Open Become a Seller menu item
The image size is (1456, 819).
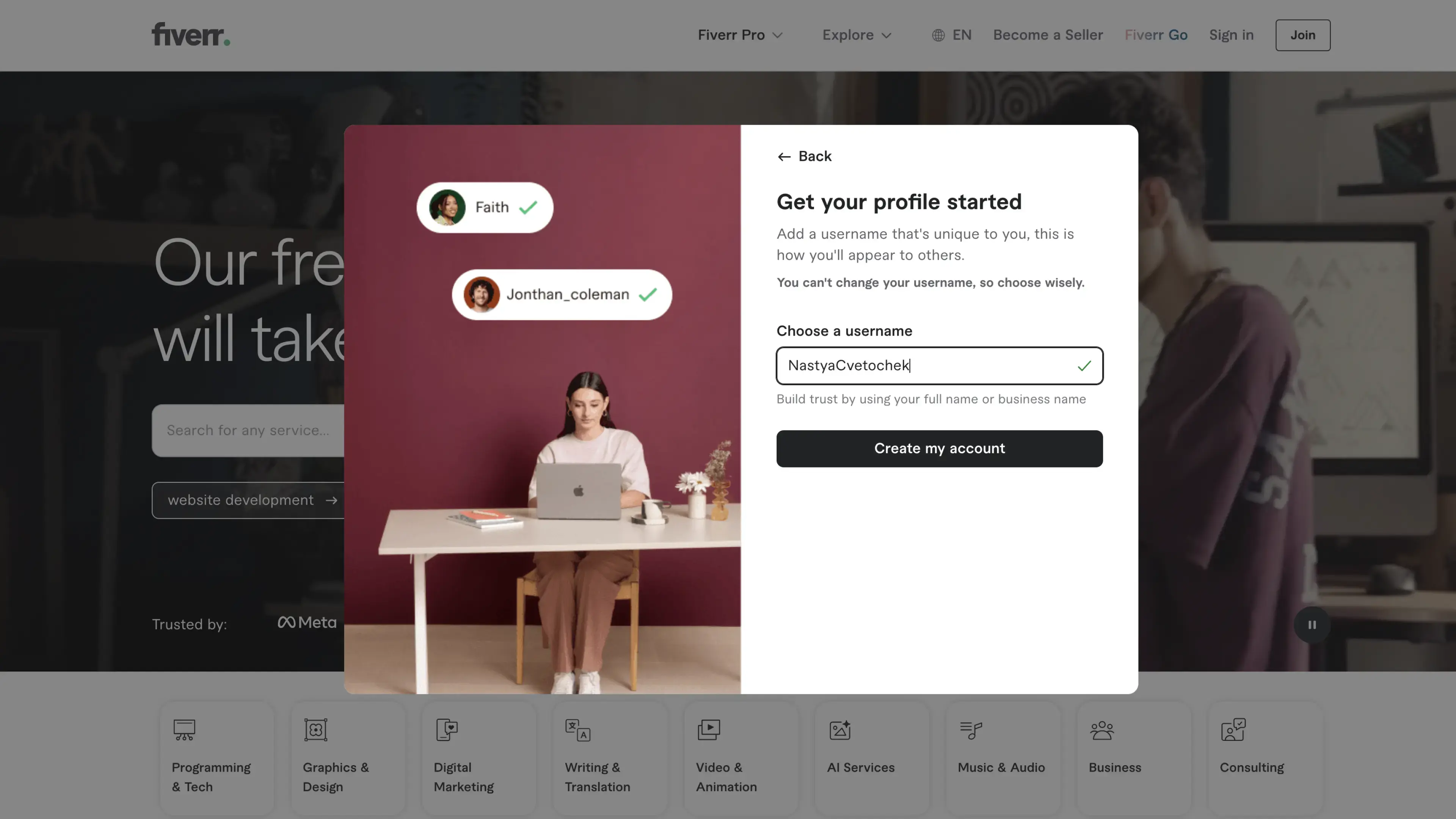1048,35
